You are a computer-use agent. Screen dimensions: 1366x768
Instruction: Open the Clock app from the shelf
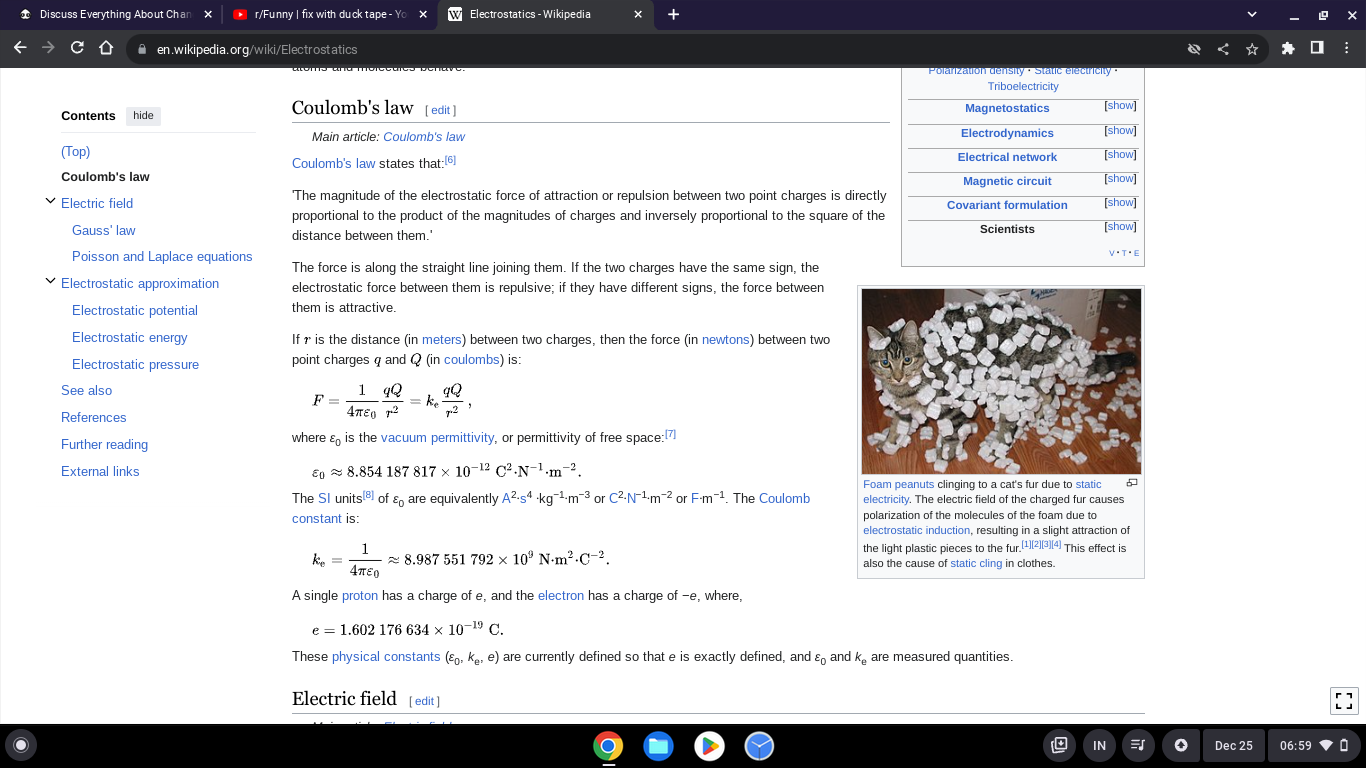point(759,746)
